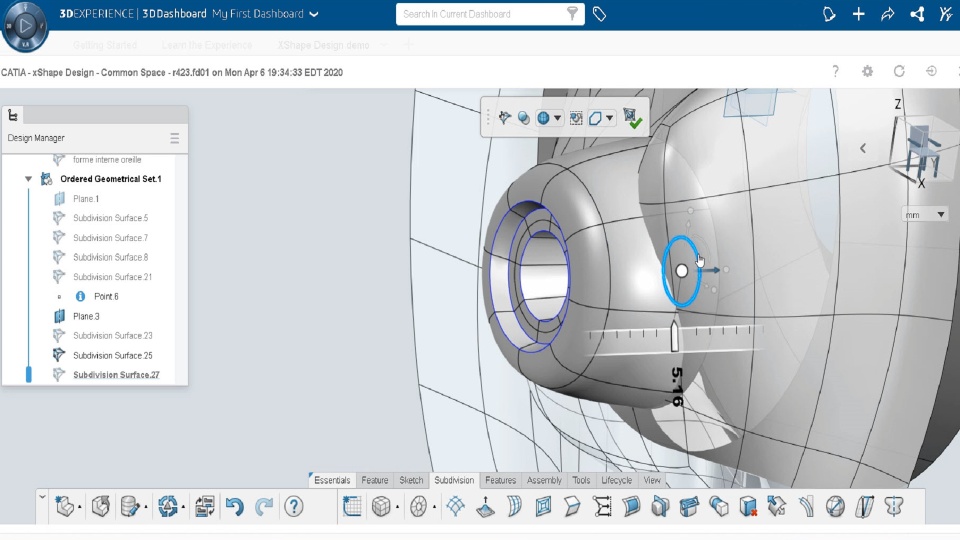
Task: Select Plane.1 in Design Manager
Action: pos(86,198)
